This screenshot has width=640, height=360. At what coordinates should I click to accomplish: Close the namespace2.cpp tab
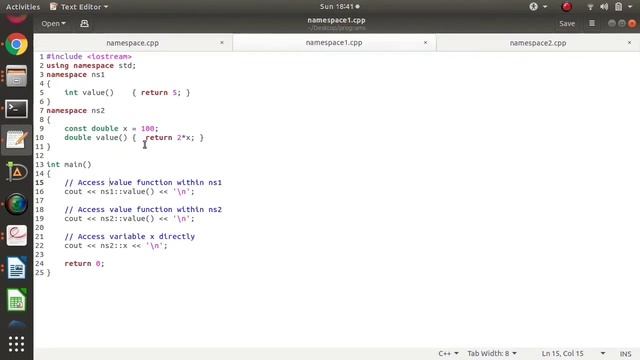(x=629, y=42)
